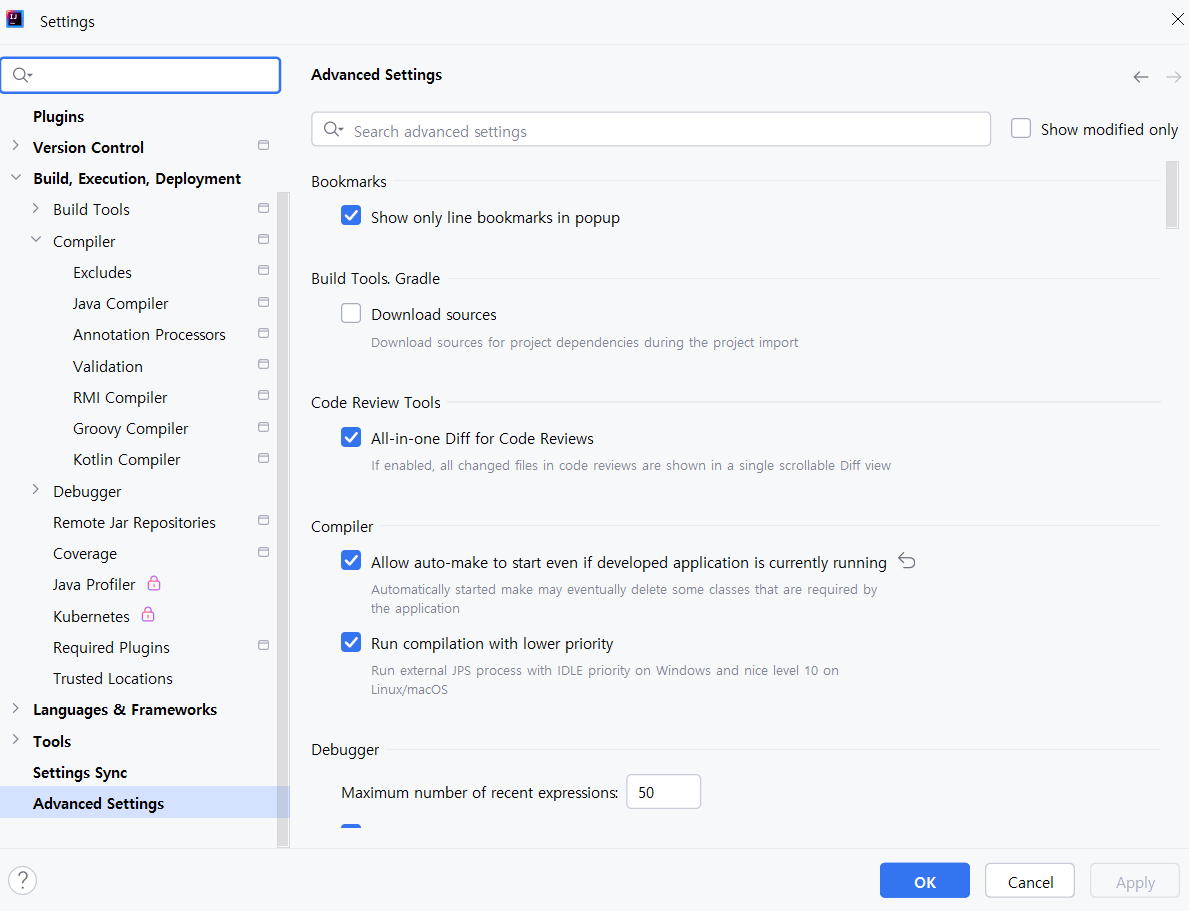
Task: Click the lock icon next to Kubernetes
Action: click(148, 614)
